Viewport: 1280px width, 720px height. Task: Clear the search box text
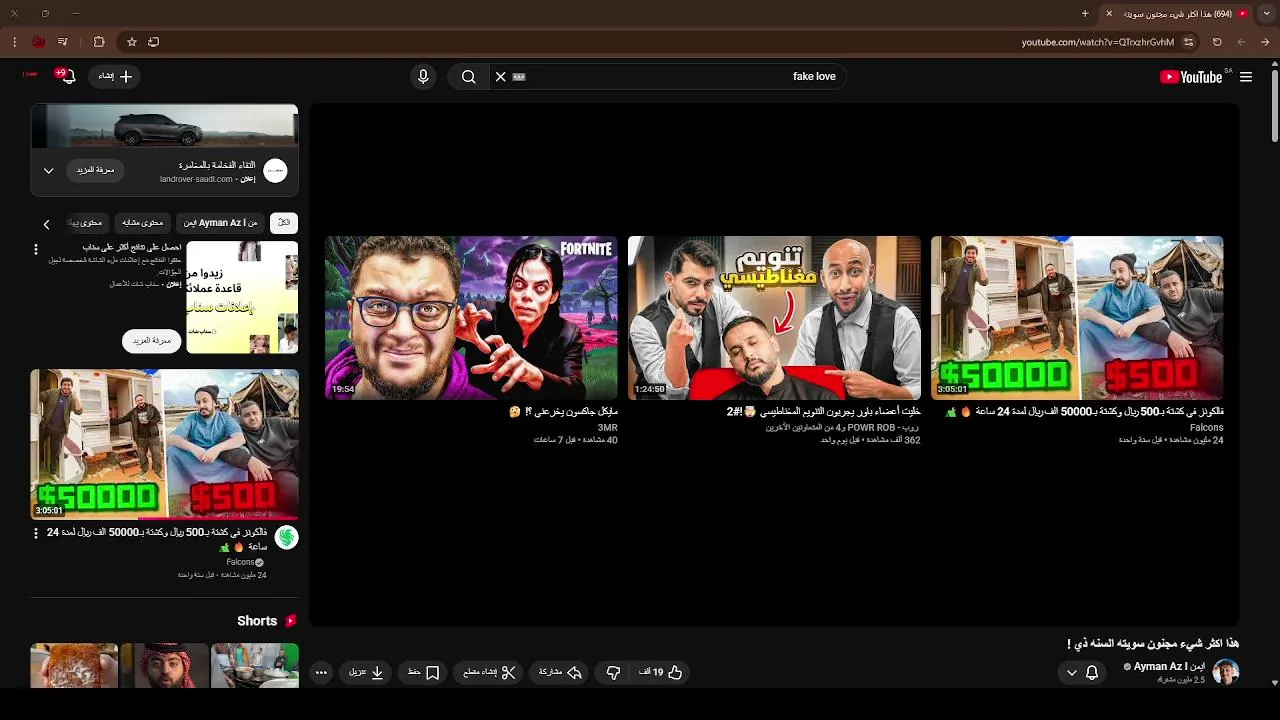(501, 77)
